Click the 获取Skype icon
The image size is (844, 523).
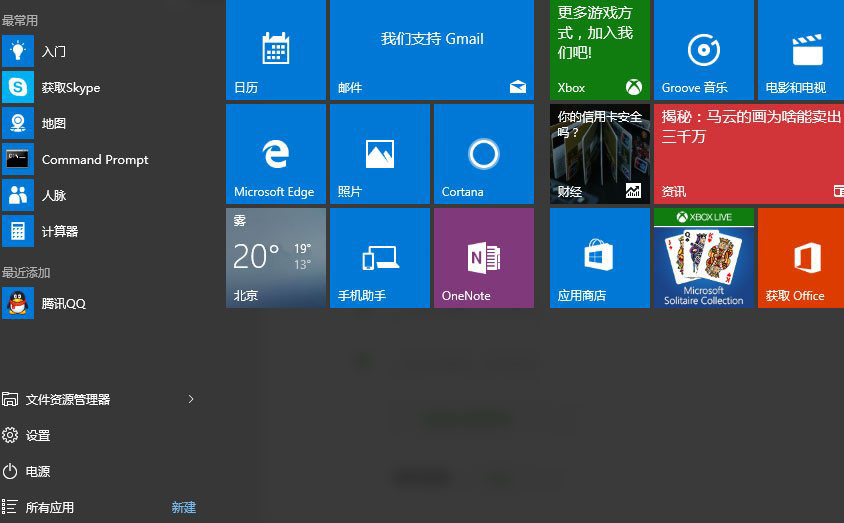point(18,87)
